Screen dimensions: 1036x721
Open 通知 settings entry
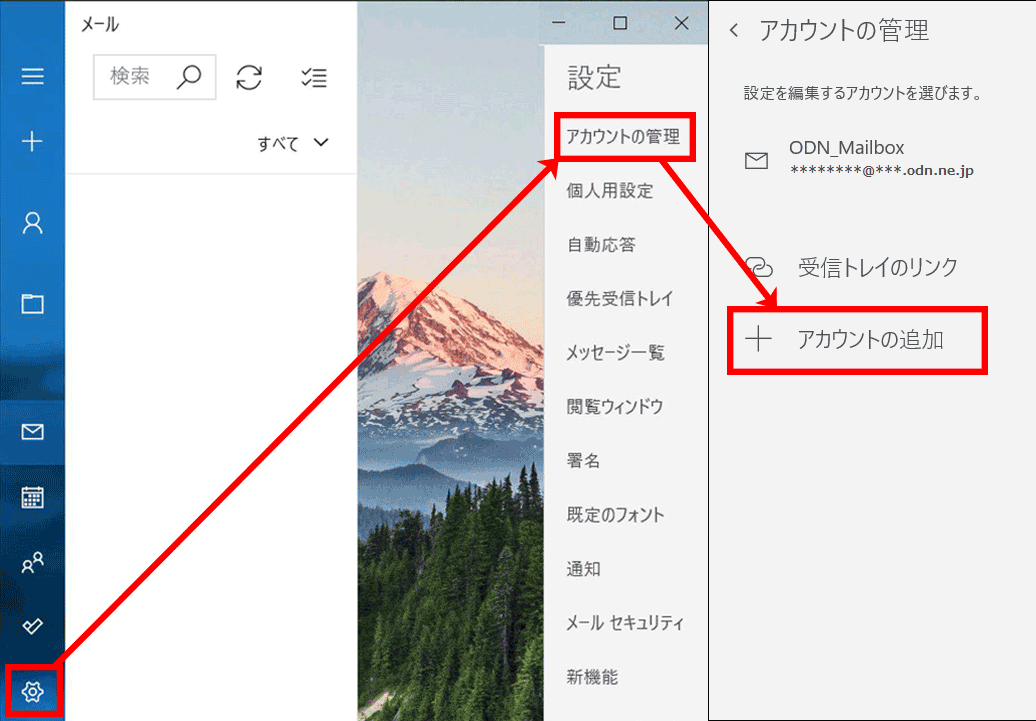[x=583, y=569]
